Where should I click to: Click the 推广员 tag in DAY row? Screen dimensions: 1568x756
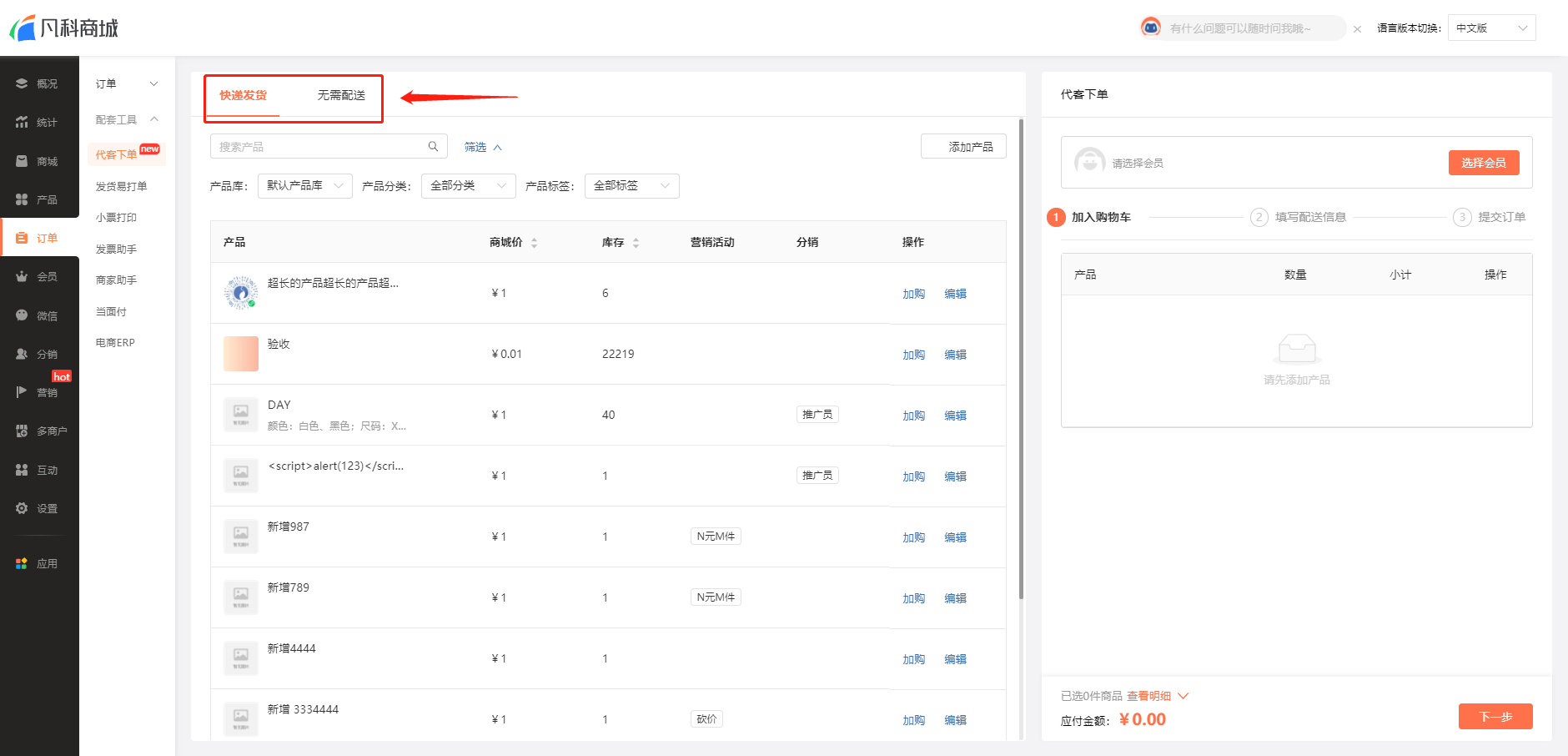tap(817, 415)
